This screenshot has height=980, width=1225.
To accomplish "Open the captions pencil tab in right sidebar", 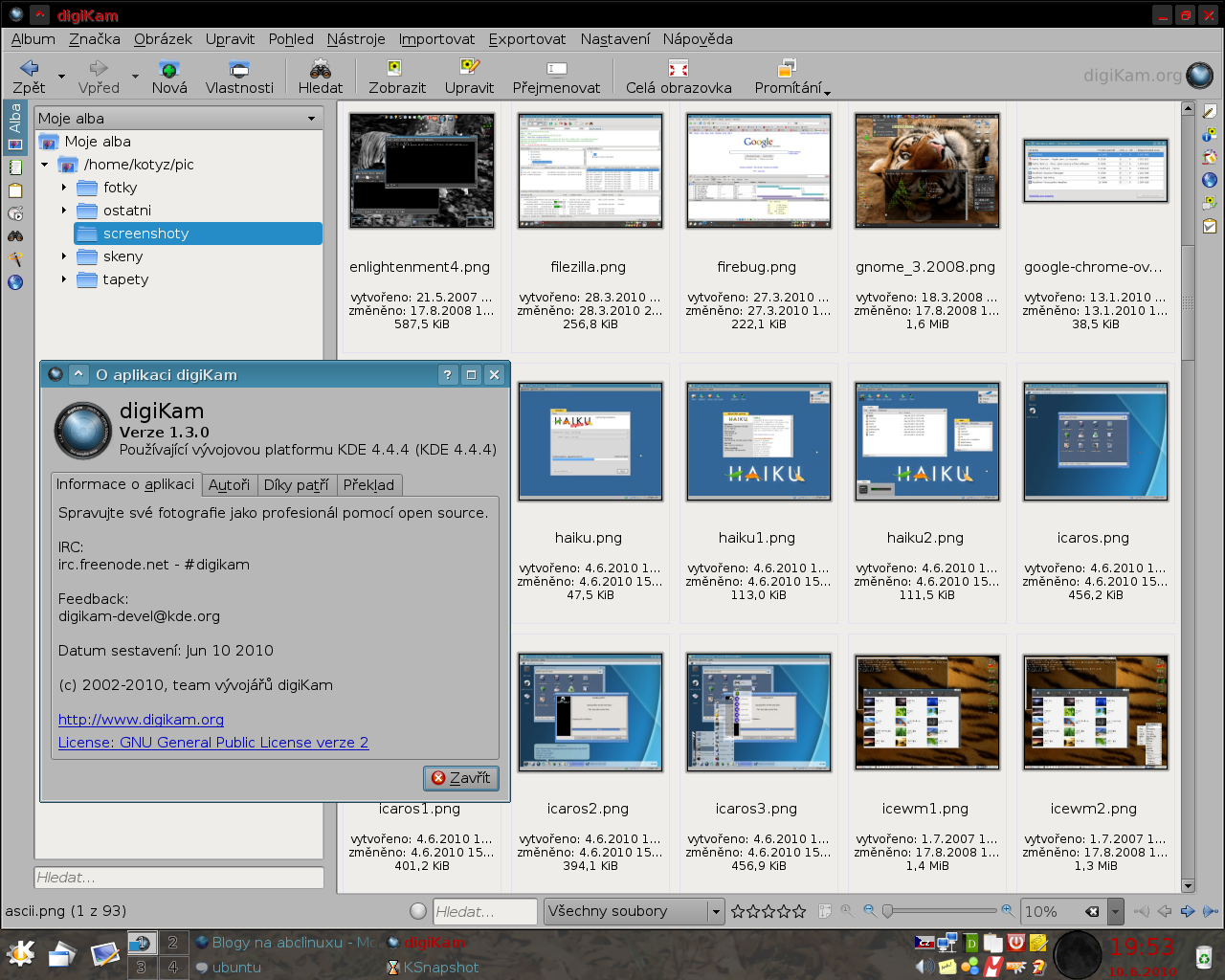I will tap(1210, 112).
